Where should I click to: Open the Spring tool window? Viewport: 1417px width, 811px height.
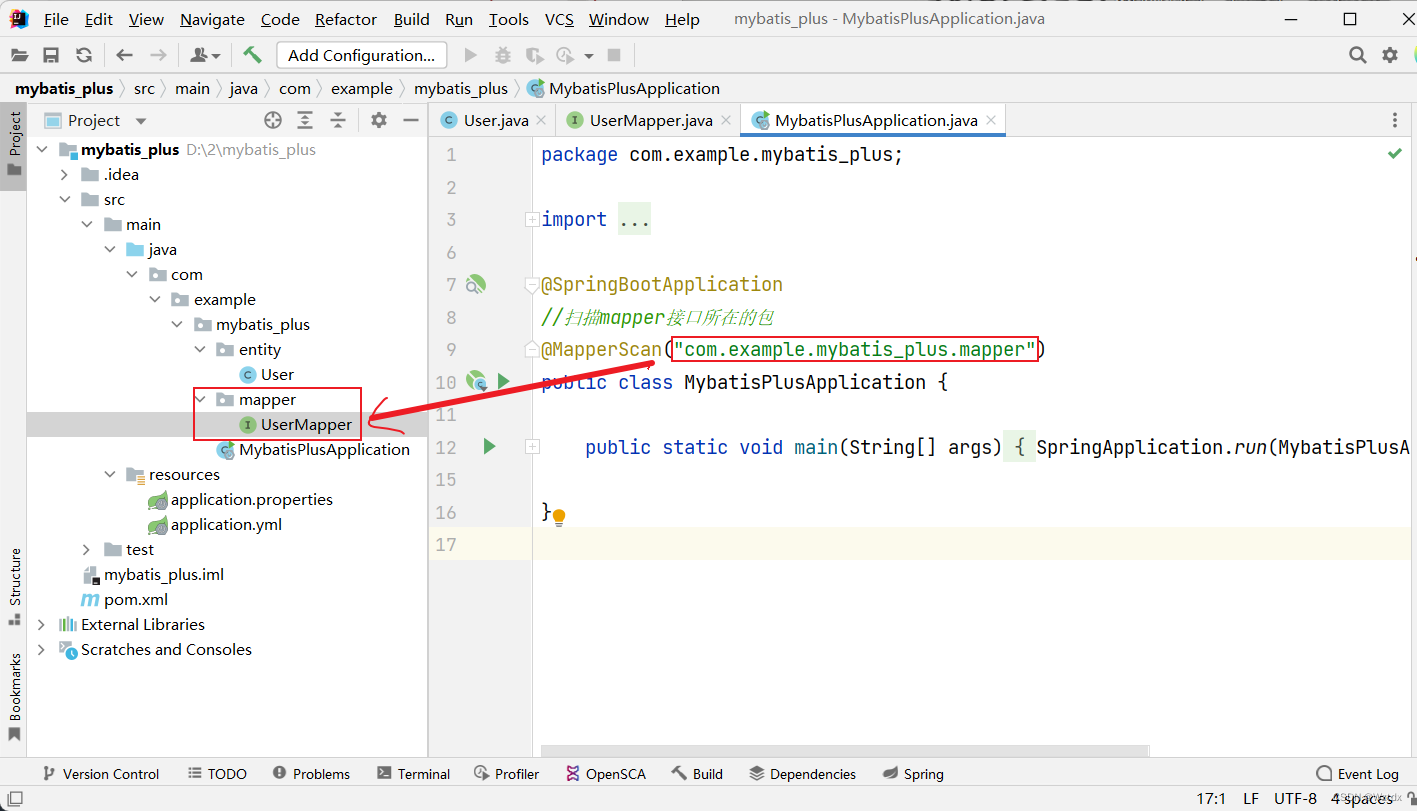pyautogui.click(x=913, y=773)
